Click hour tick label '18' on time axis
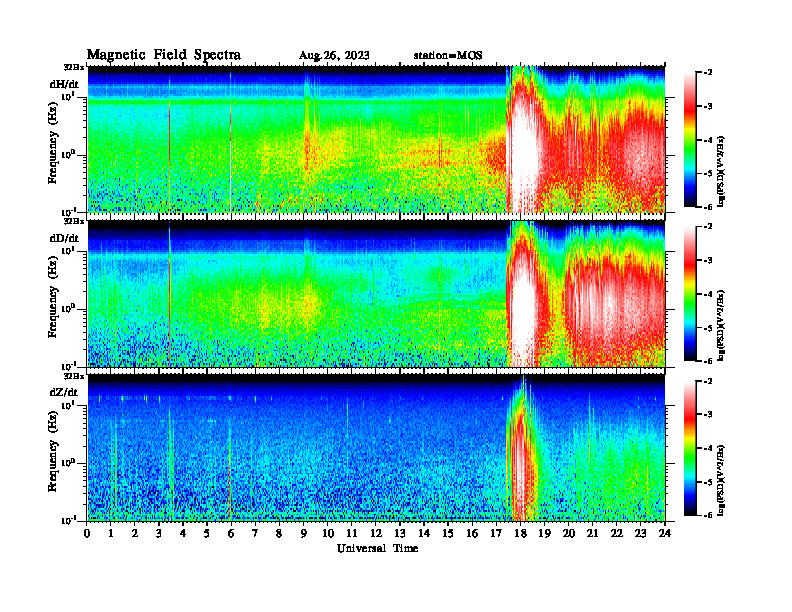The image size is (792, 612). click(520, 533)
